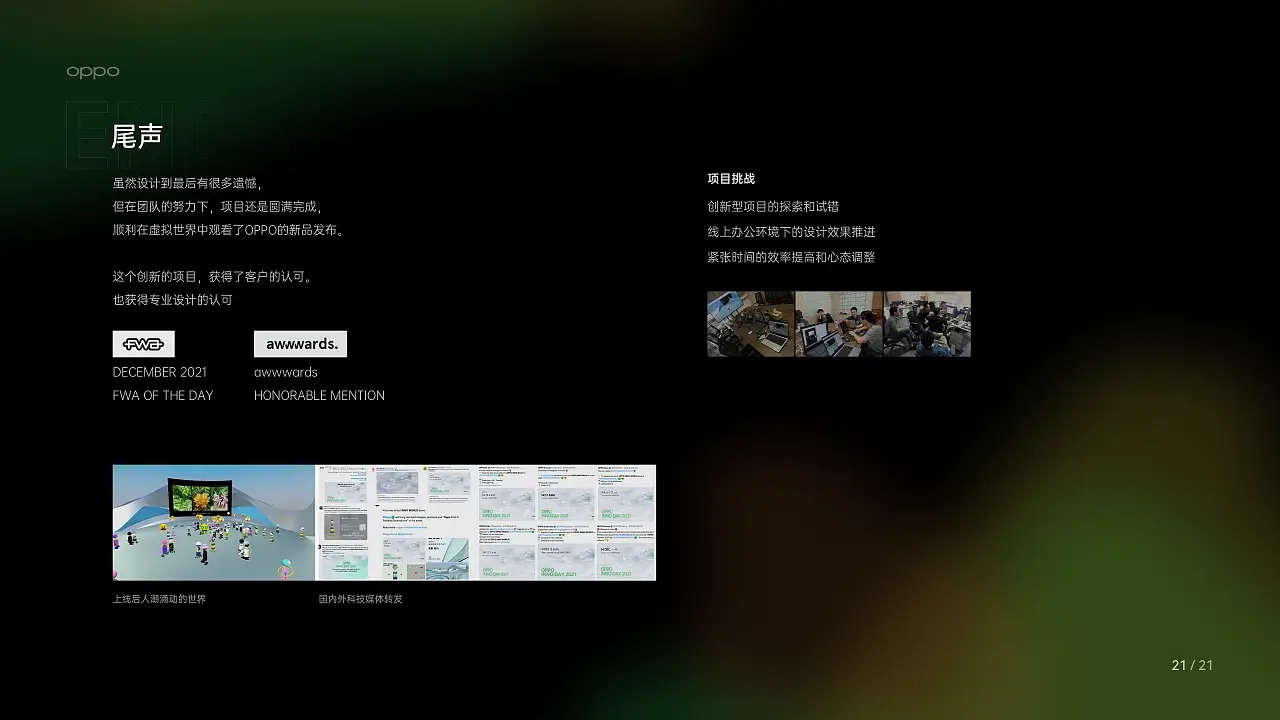The height and width of the screenshot is (720, 1280).
Task: Select line 也获得专业设计的认可
Action: [x=173, y=300]
